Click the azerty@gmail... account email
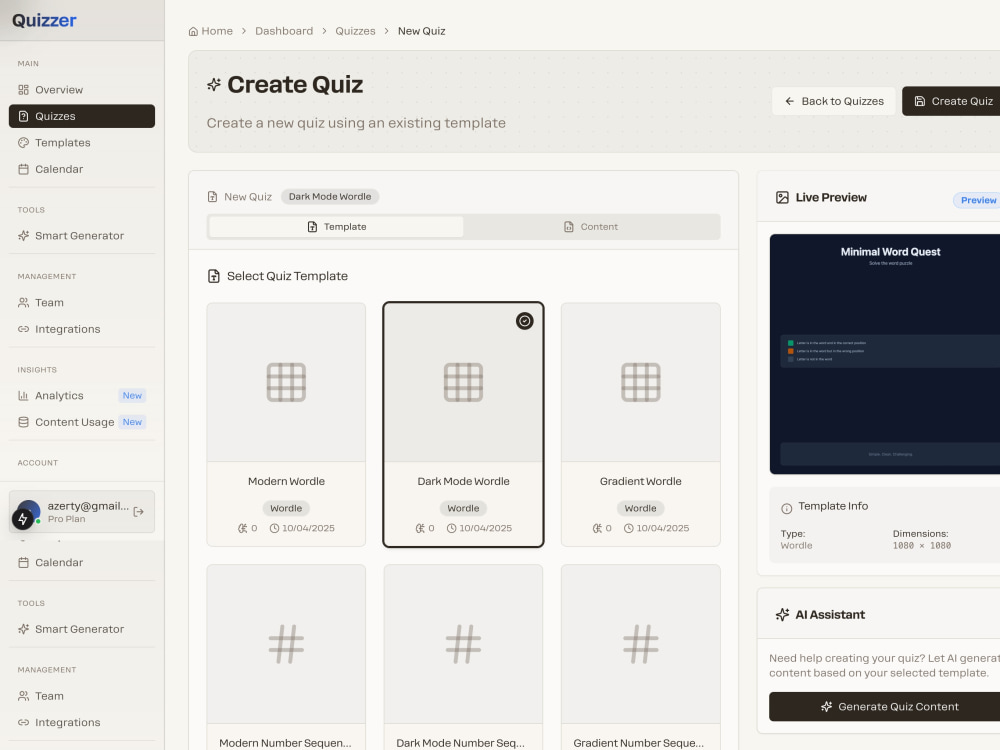The width and height of the screenshot is (1000, 750). (x=88, y=506)
